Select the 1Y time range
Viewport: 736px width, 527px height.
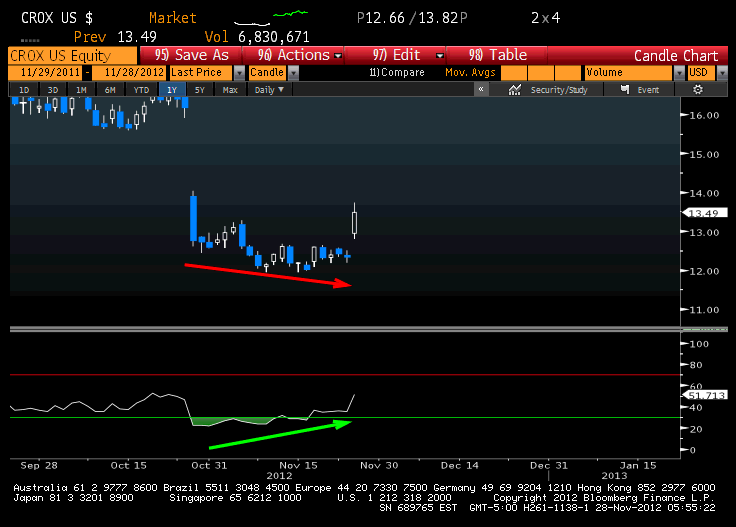(x=172, y=90)
